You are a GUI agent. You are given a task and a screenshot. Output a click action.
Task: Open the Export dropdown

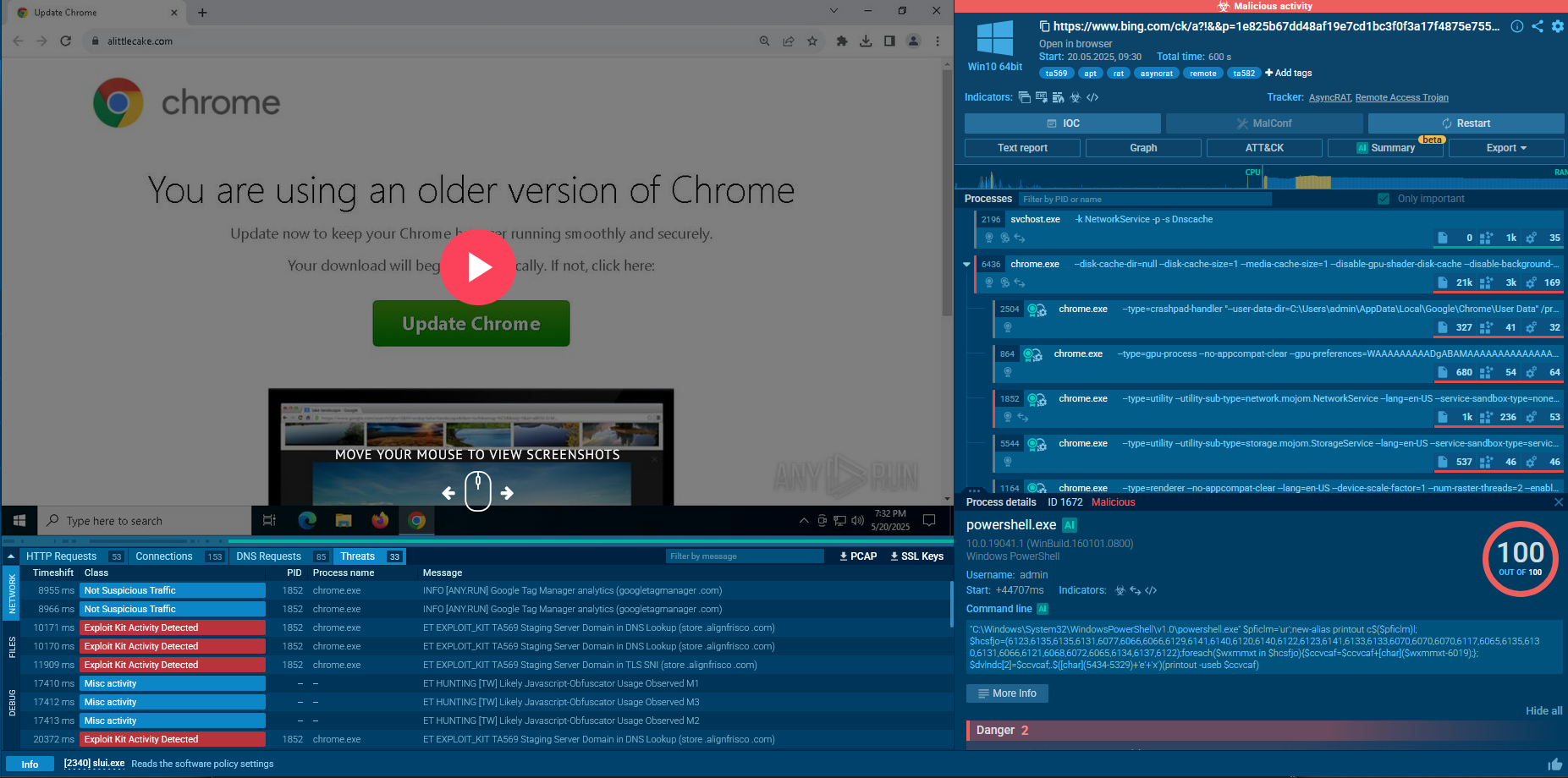coord(1506,148)
